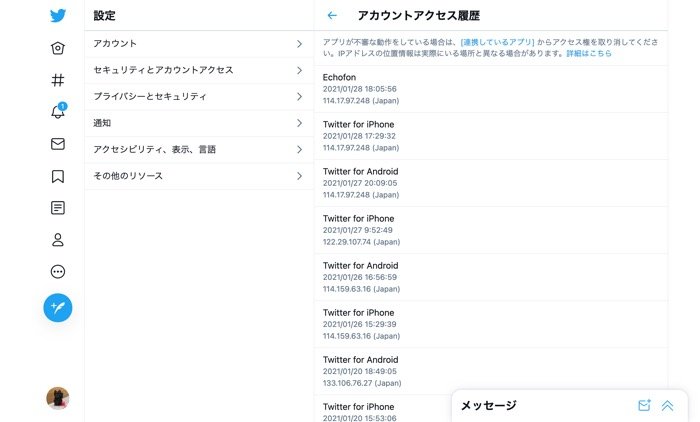This screenshot has width=700, height=422.
Task: Click the Twitter bird logo
Action: point(58,16)
